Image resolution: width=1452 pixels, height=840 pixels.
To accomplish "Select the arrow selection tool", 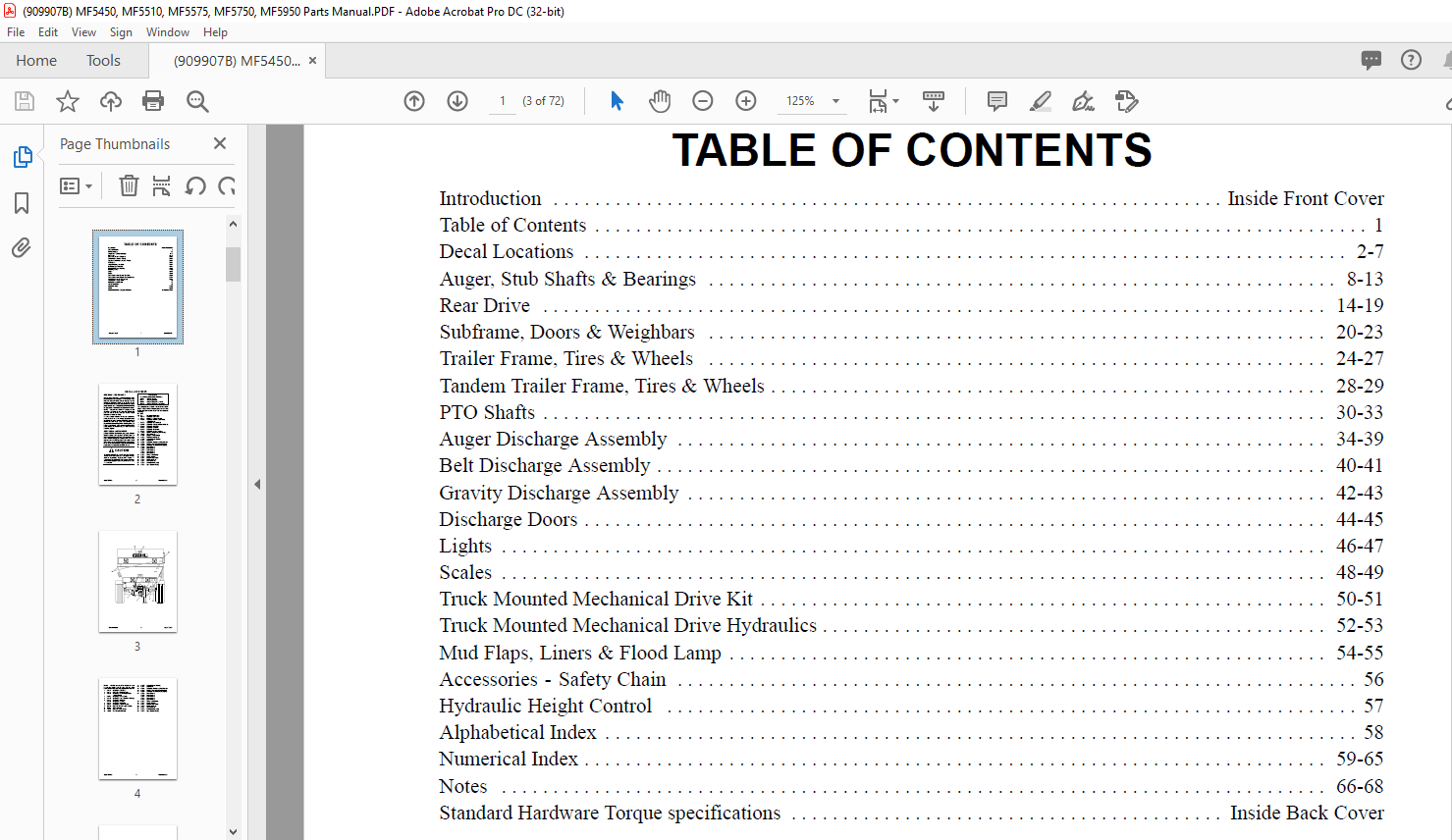I will [617, 101].
